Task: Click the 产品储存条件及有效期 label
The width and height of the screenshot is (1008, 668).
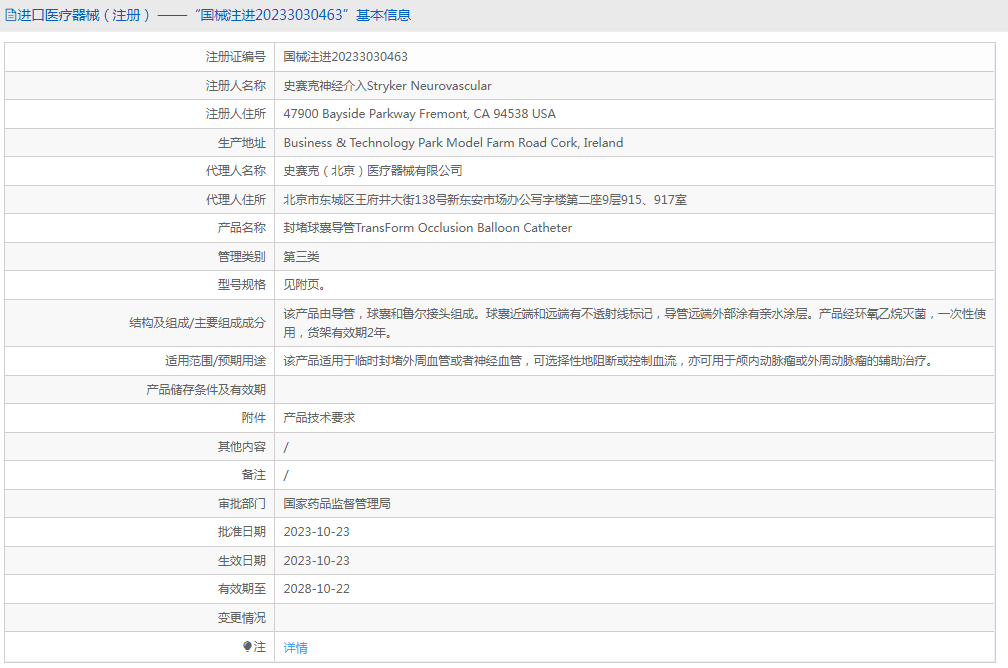Action: point(206,390)
